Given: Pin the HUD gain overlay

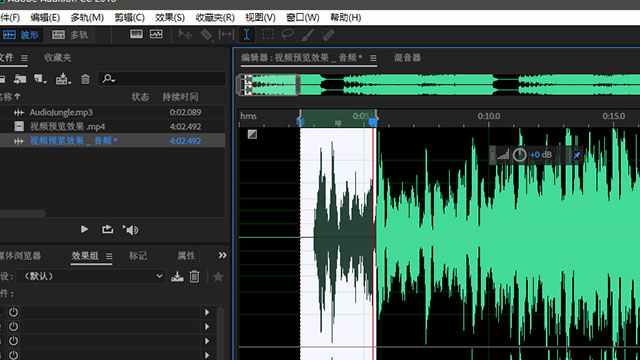Looking at the screenshot, I should click(576, 155).
